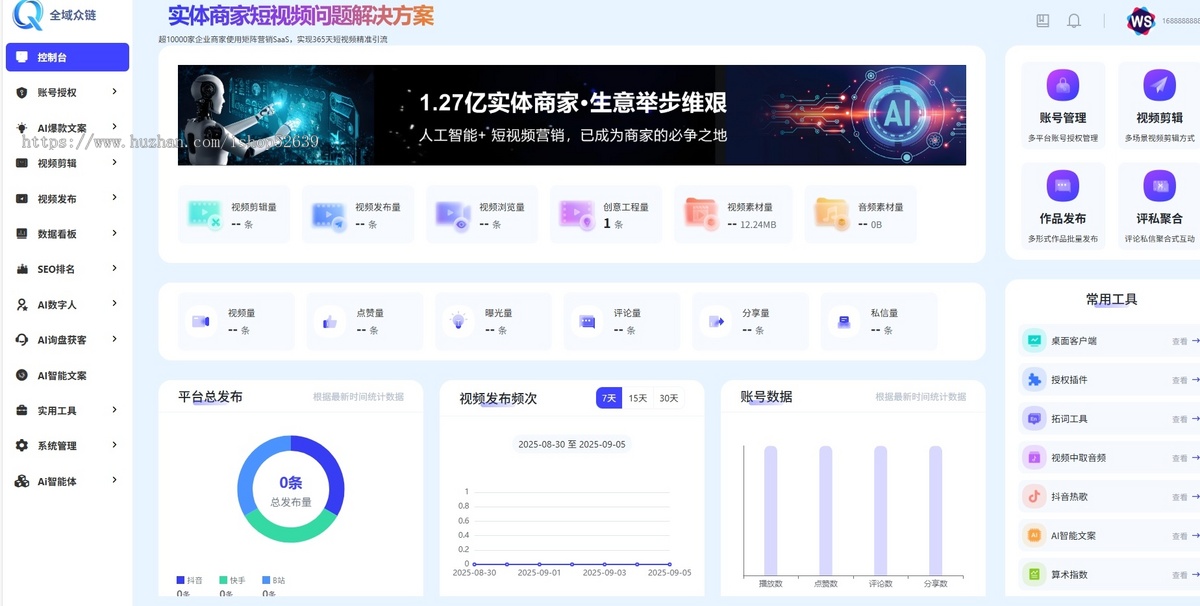Viewport: 1200px width, 606px height.
Task: Select the 控制台 sidebar item
Action: (x=67, y=57)
